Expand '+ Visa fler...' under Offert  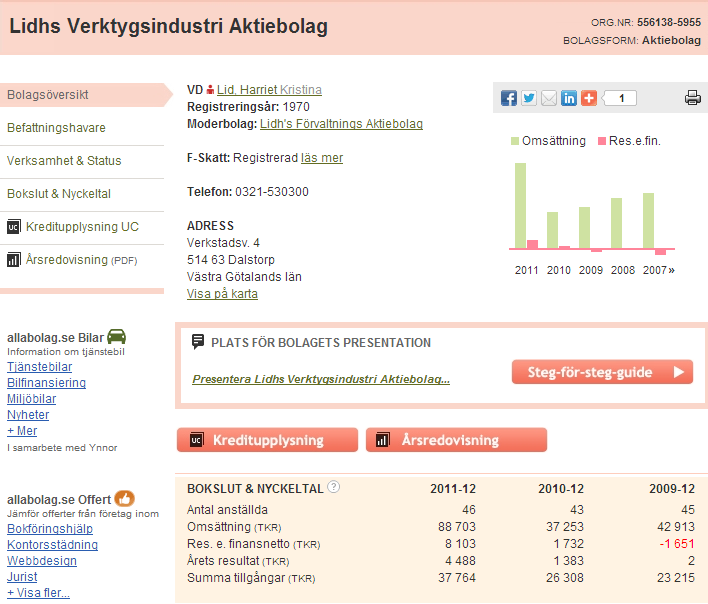click(38, 593)
